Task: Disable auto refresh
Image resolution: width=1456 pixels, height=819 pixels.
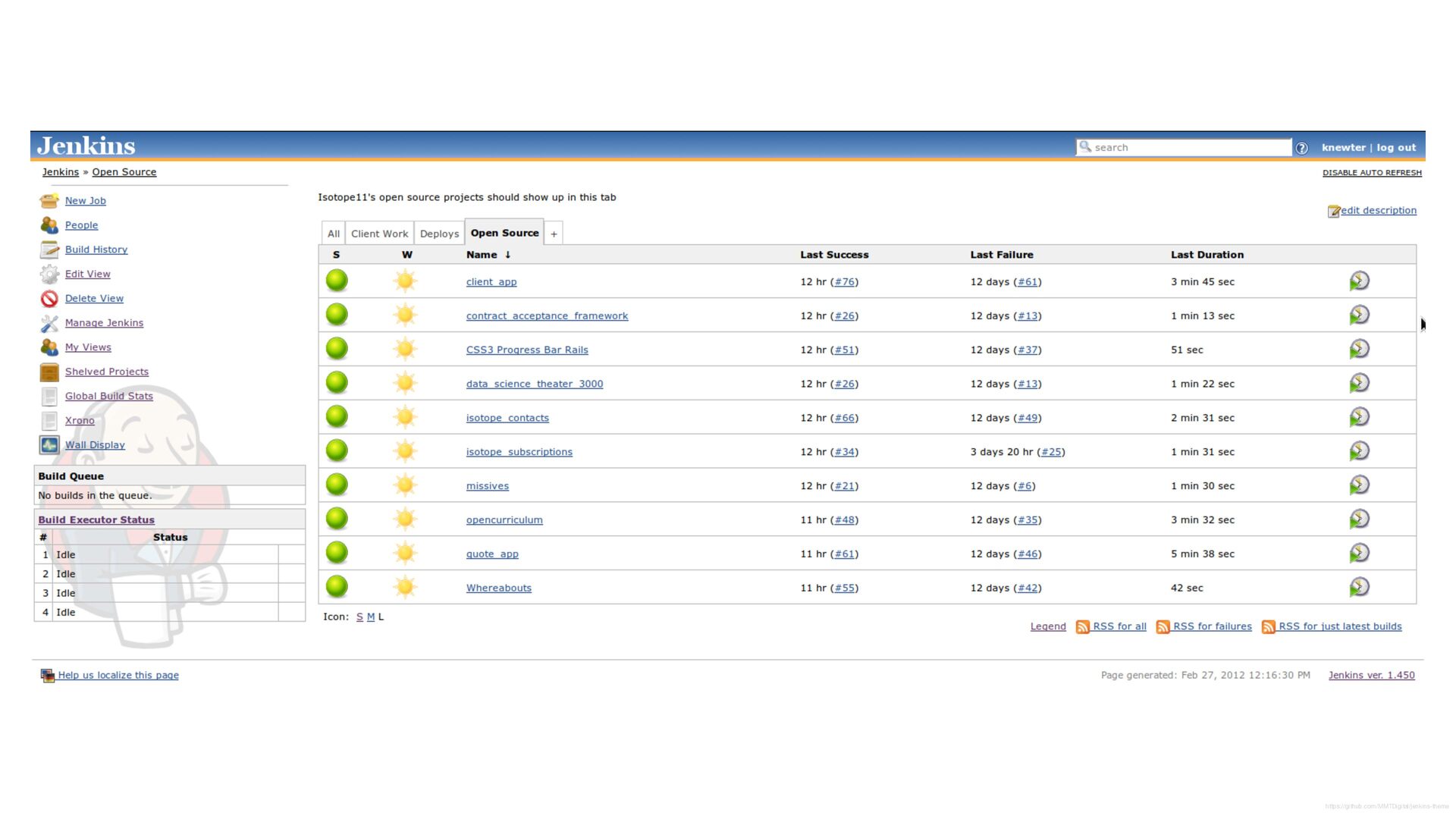Action: pyautogui.click(x=1371, y=173)
